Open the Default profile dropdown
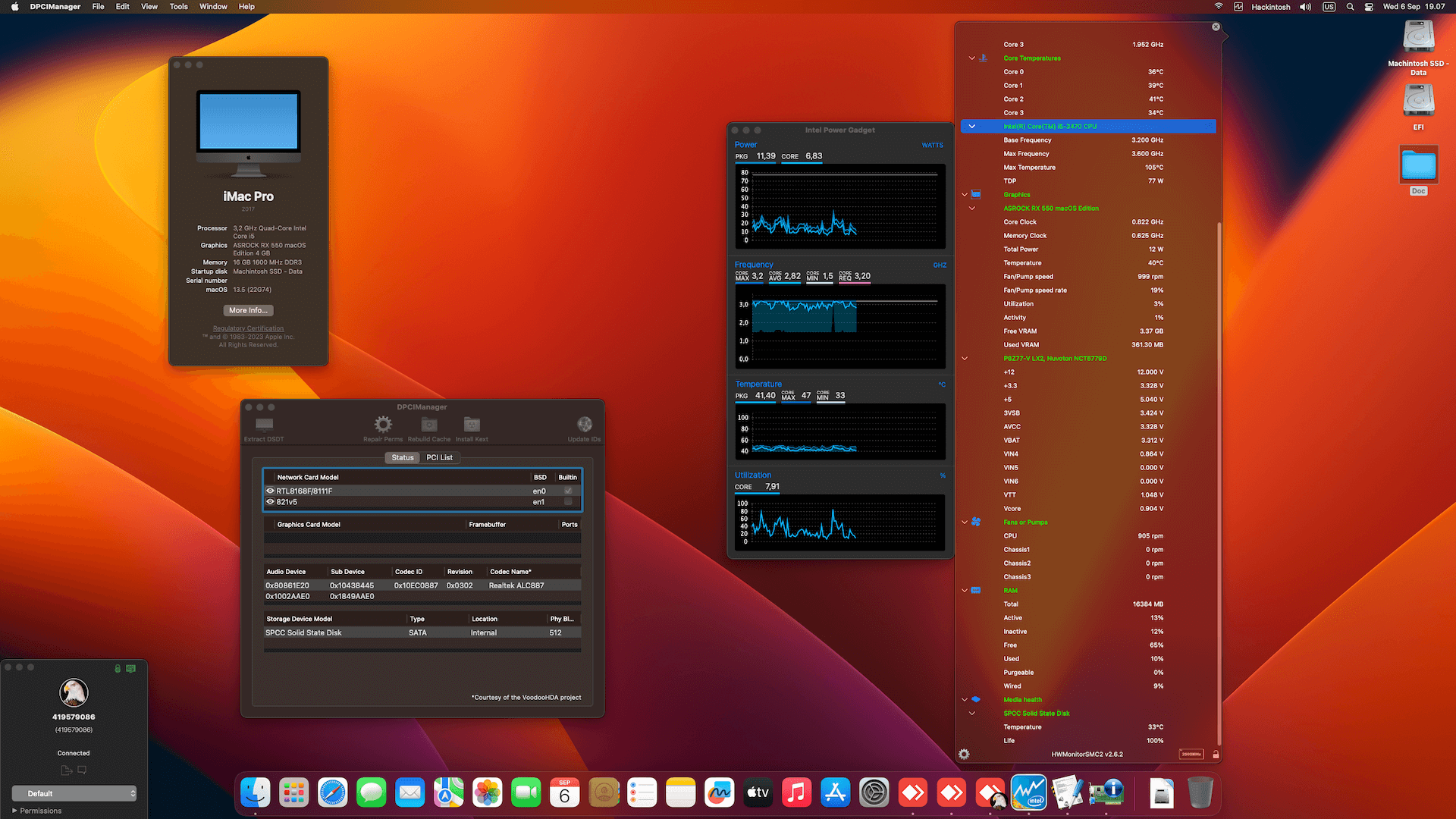The height and width of the screenshot is (819, 1456). click(74, 793)
